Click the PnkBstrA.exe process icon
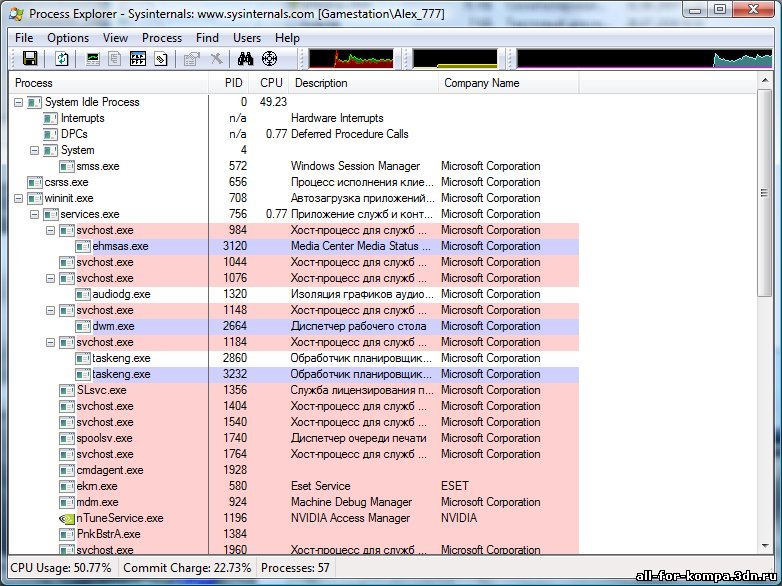782x586 pixels. point(67,535)
